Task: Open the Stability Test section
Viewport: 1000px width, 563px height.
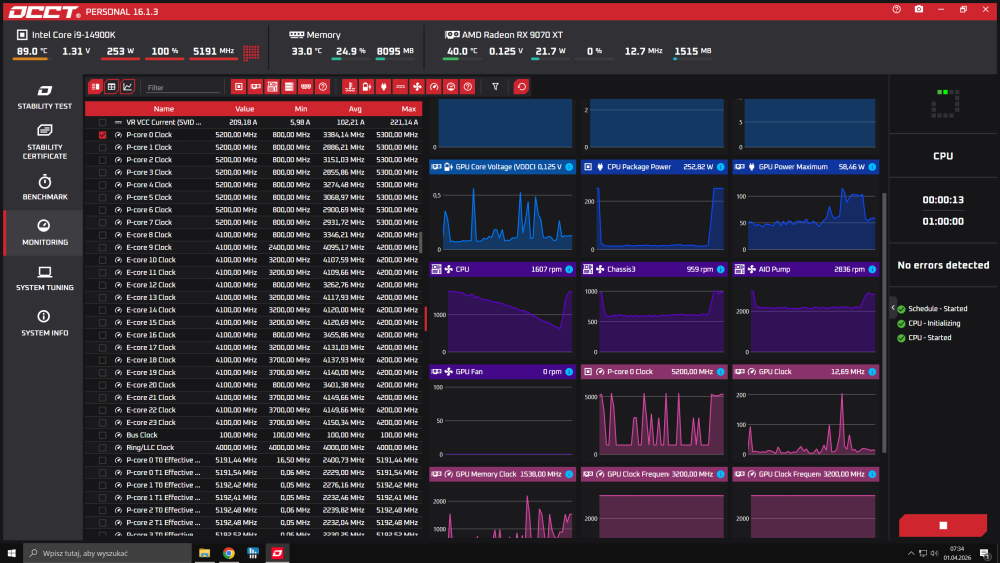Action: [44, 96]
